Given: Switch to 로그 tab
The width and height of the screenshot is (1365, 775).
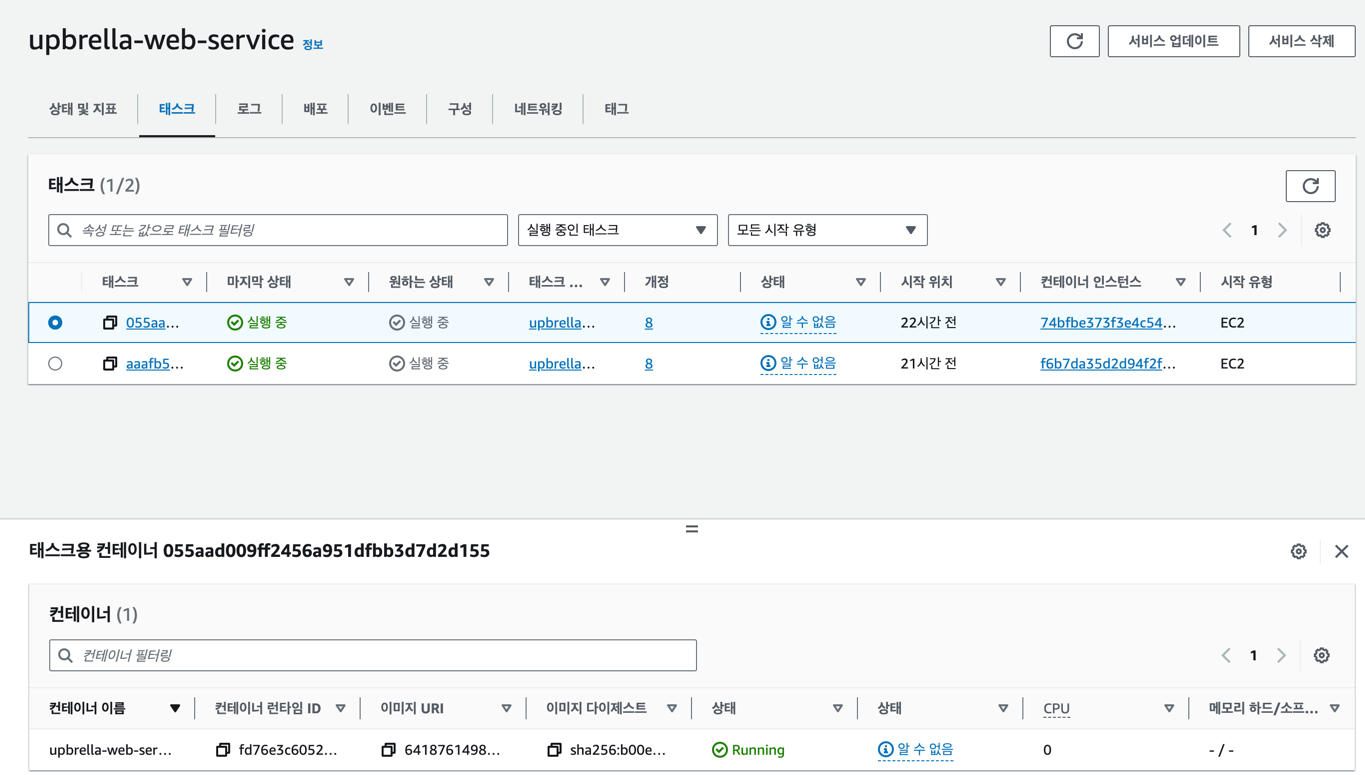Looking at the screenshot, I should [249, 109].
